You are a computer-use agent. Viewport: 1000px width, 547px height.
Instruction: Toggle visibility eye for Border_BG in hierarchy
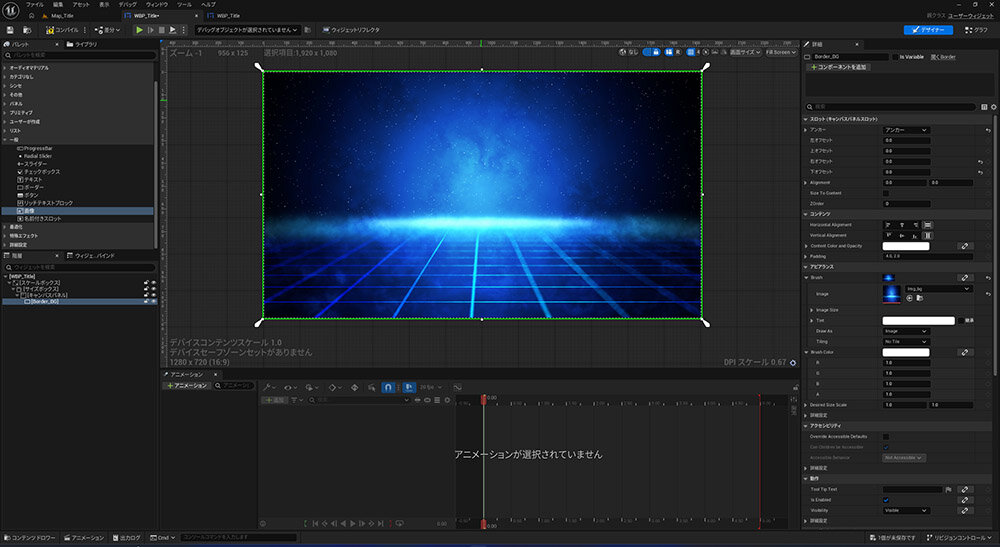pos(154,301)
